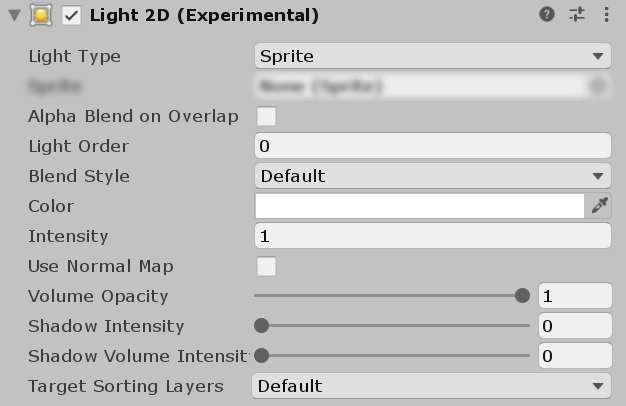Screen dimensions: 626x406
Task: Click the Light Order input field
Action: pyautogui.click(x=432, y=146)
